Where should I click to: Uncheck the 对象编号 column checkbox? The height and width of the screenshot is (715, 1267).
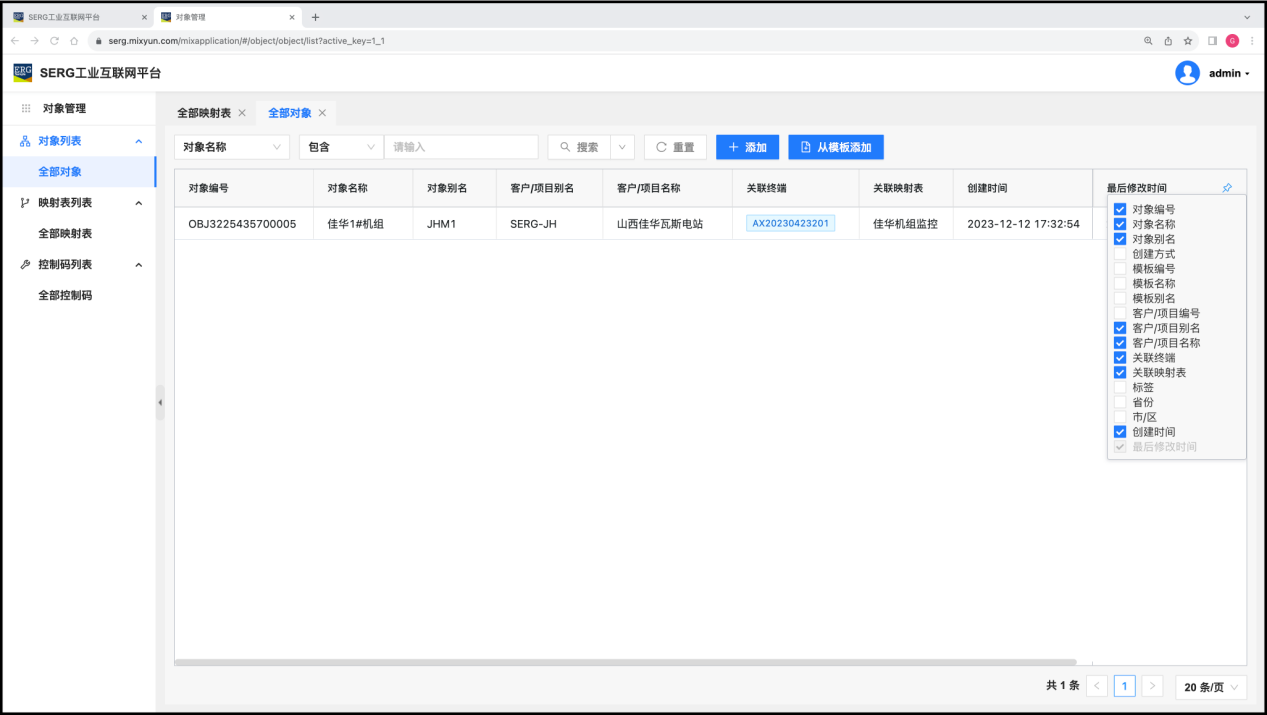[1120, 210]
